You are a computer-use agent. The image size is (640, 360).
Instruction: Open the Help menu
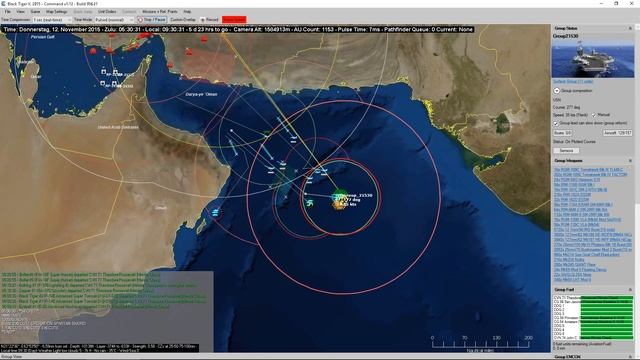(187, 11)
